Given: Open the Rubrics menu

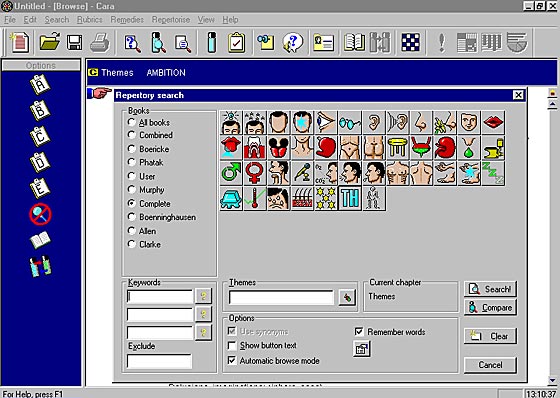Looking at the screenshot, I should tap(90, 20).
